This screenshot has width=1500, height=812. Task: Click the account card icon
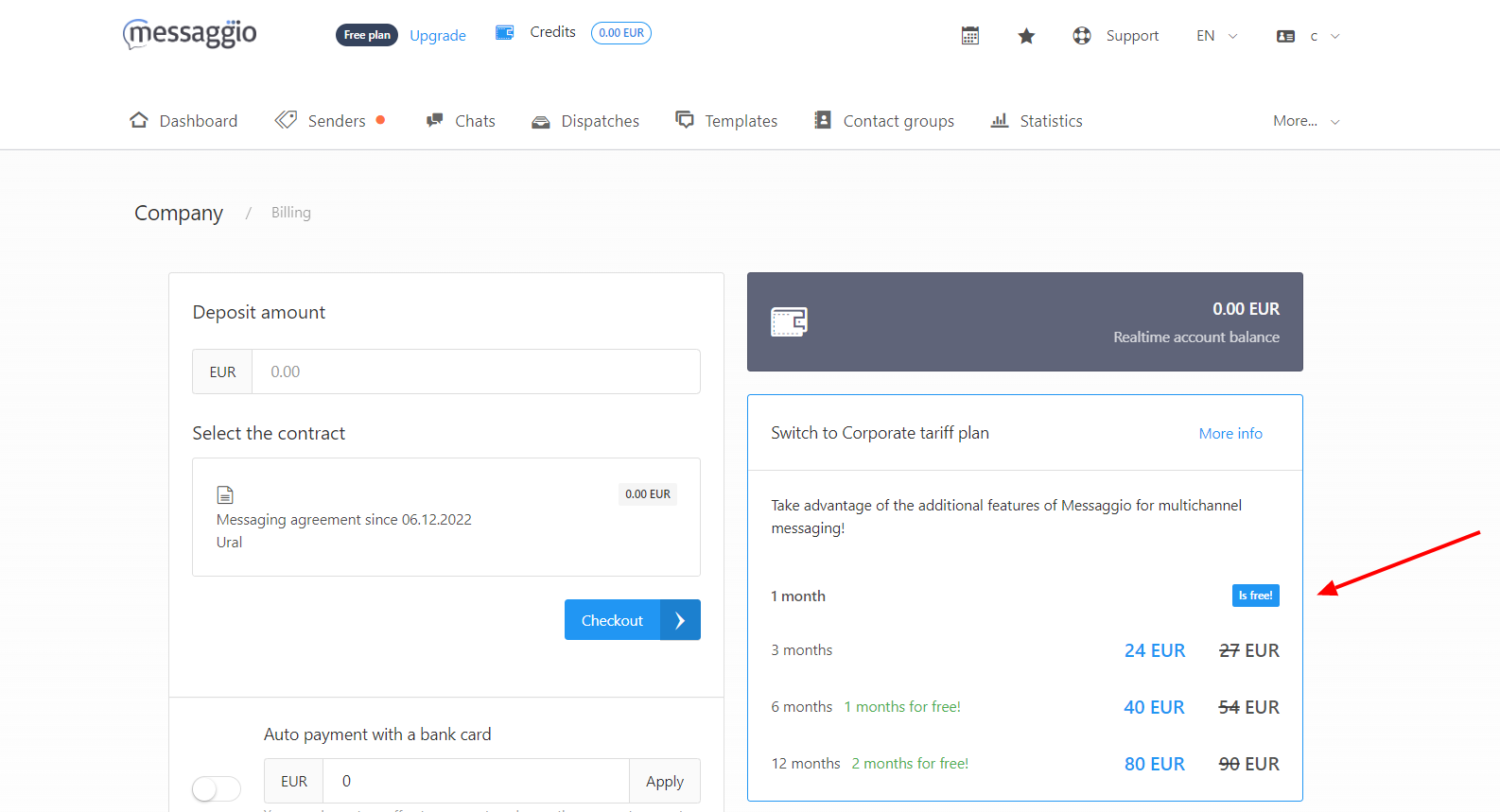click(1285, 36)
